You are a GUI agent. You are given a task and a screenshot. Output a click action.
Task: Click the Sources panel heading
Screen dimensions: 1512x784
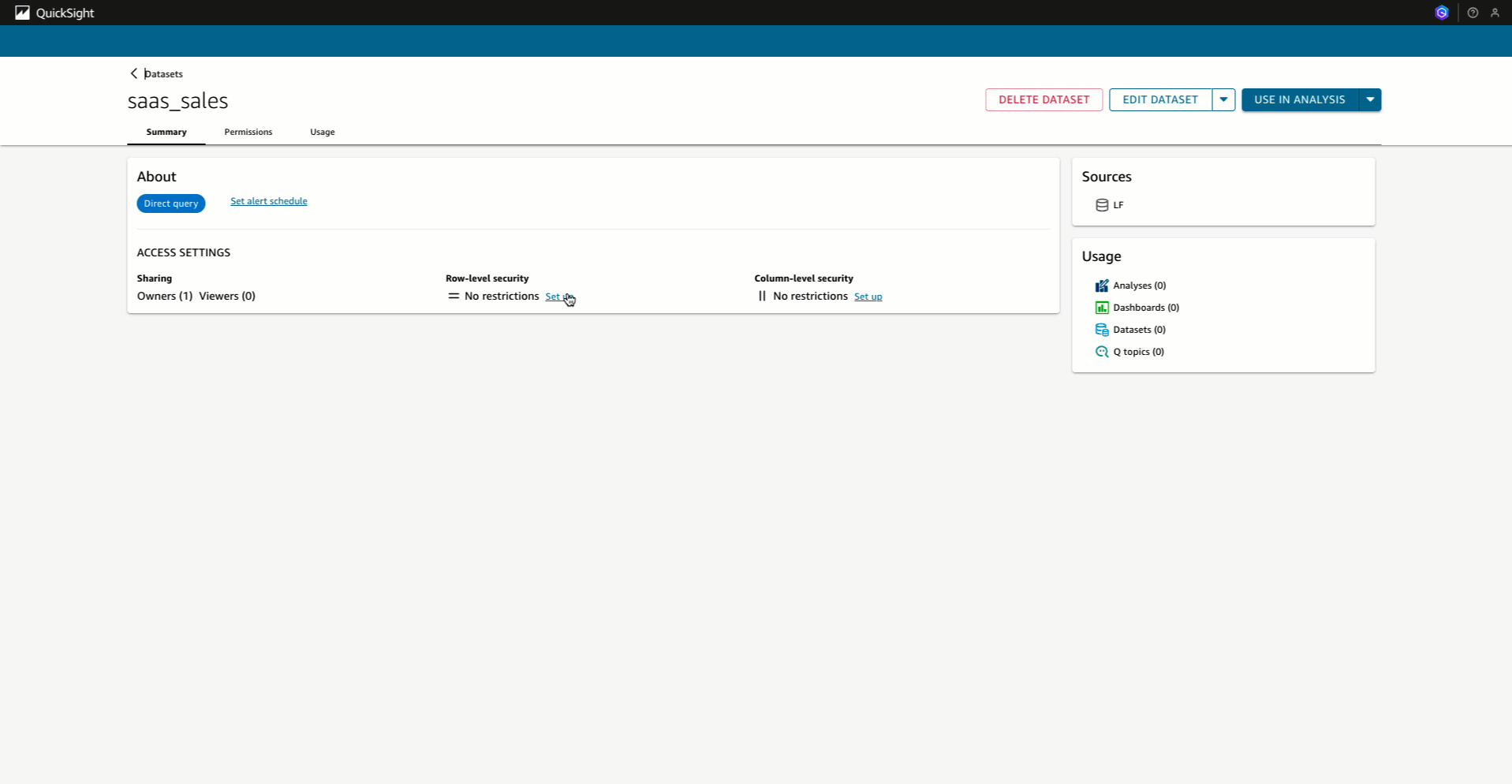pyautogui.click(x=1107, y=177)
